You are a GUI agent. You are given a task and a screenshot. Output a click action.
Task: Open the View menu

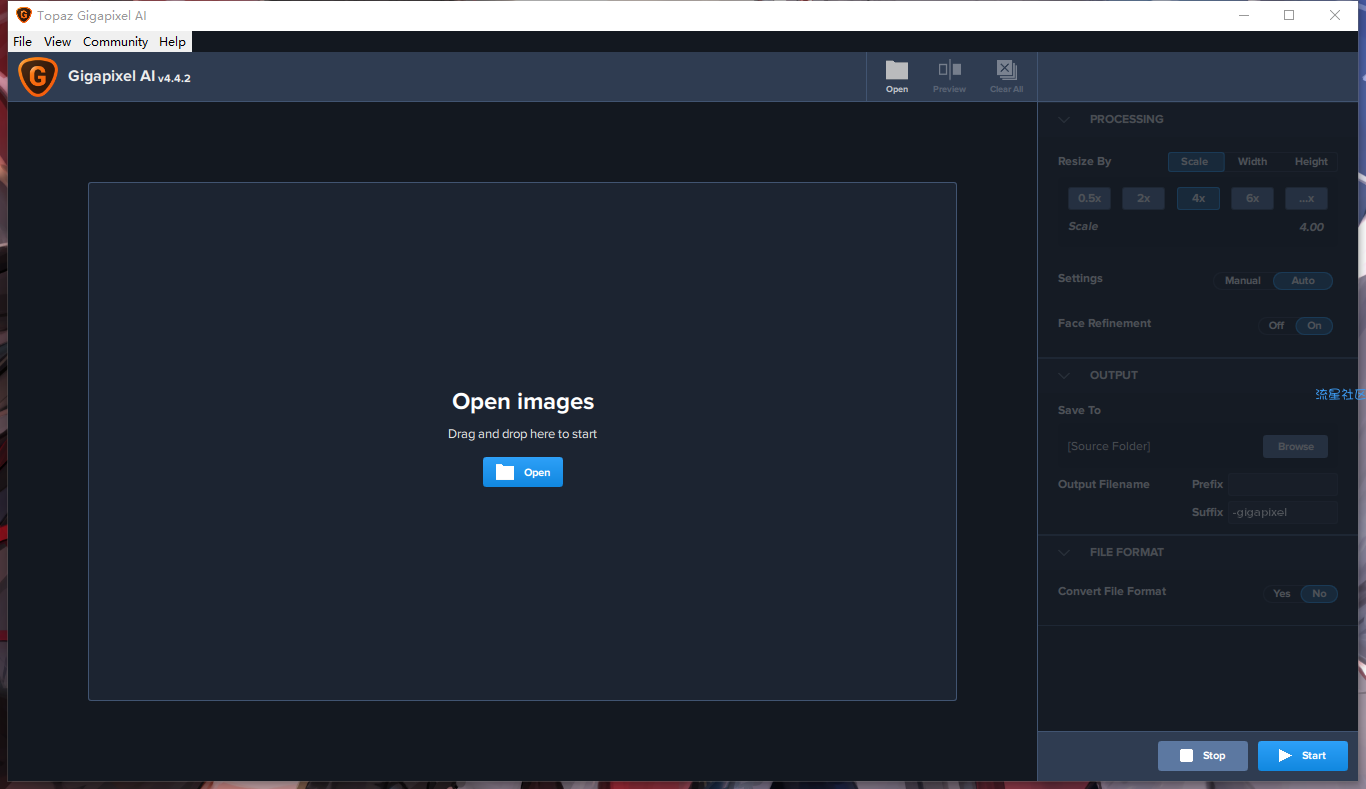pos(58,42)
